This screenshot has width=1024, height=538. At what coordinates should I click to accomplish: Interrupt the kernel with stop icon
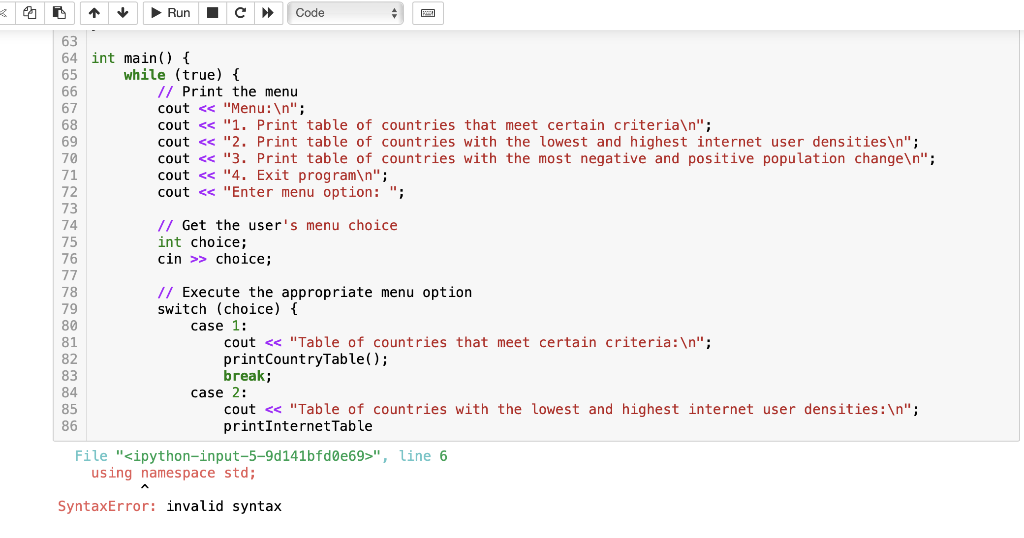point(212,12)
